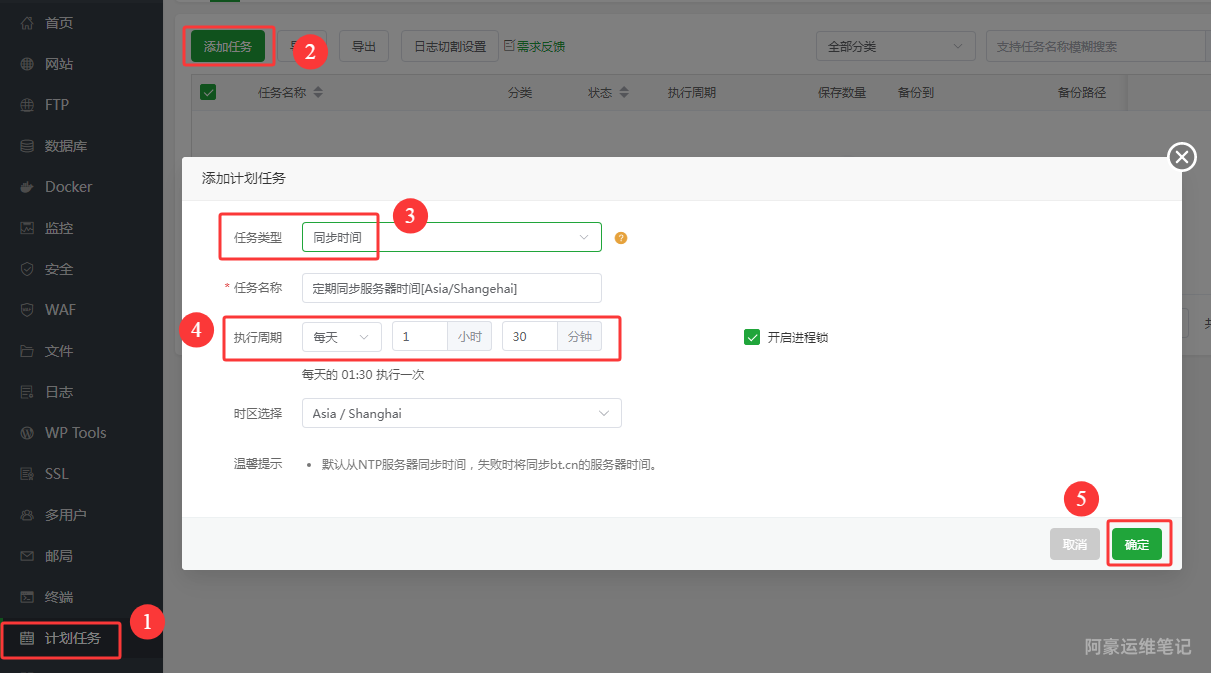Click the 添加任务 button
1211x673 pixels.
pos(228,46)
